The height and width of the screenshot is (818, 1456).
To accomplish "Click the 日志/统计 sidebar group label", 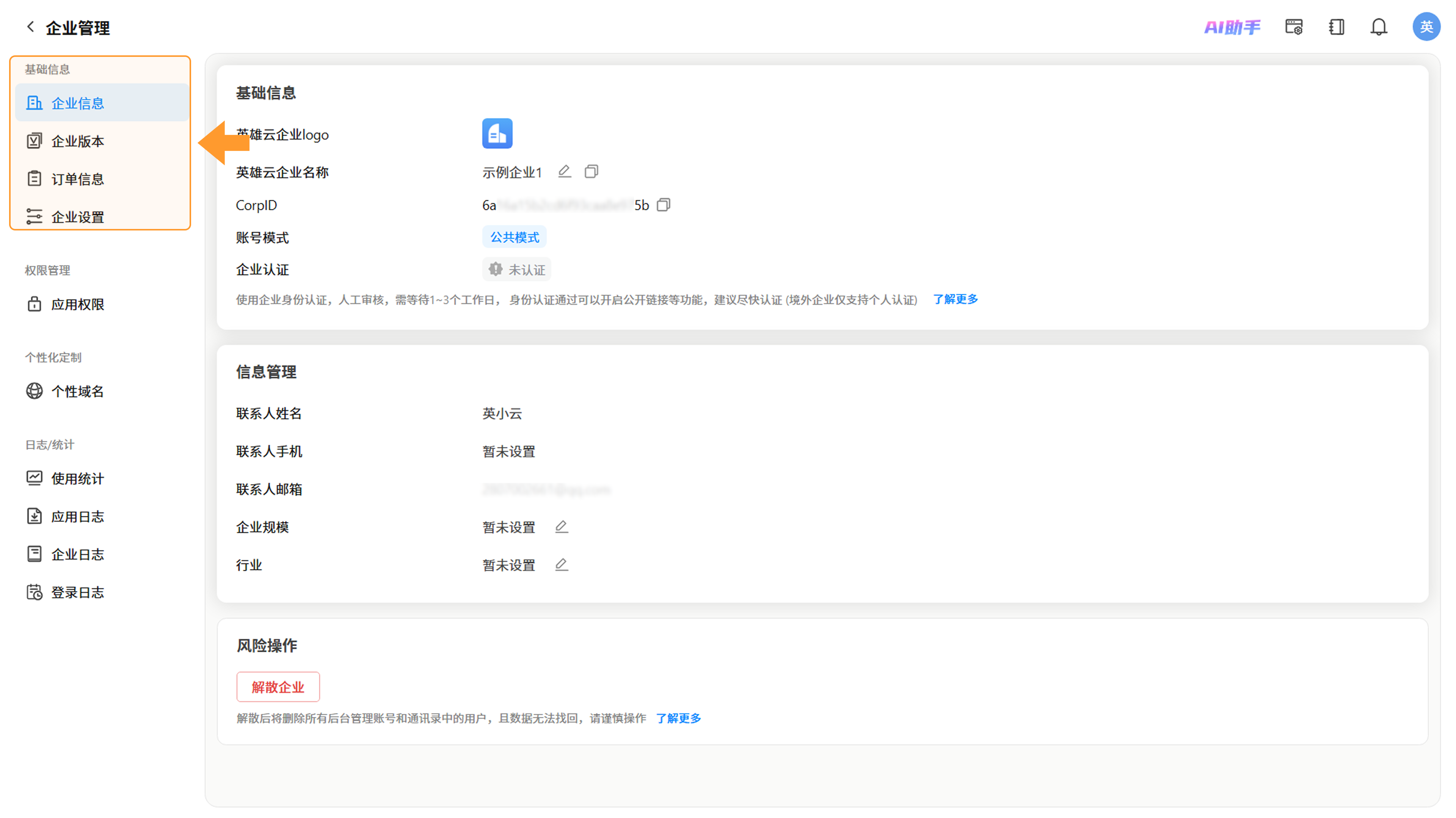I will tap(49, 445).
